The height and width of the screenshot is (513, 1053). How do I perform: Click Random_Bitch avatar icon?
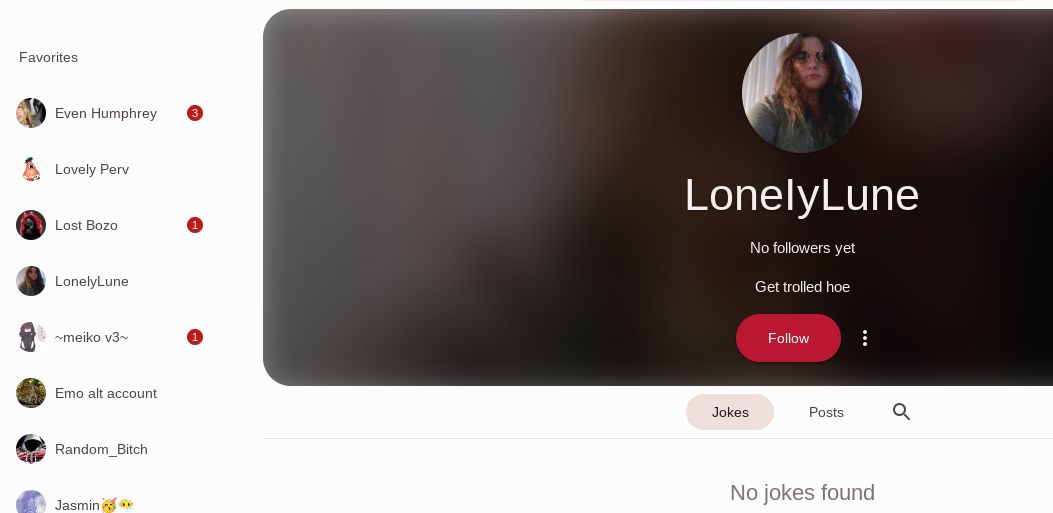click(31, 449)
